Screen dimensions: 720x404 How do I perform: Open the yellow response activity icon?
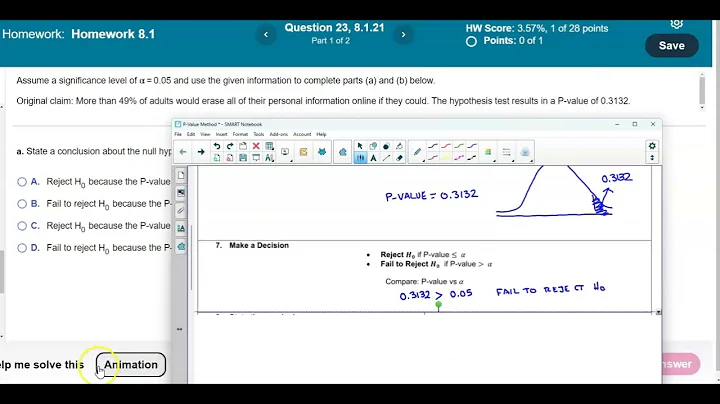point(304,152)
